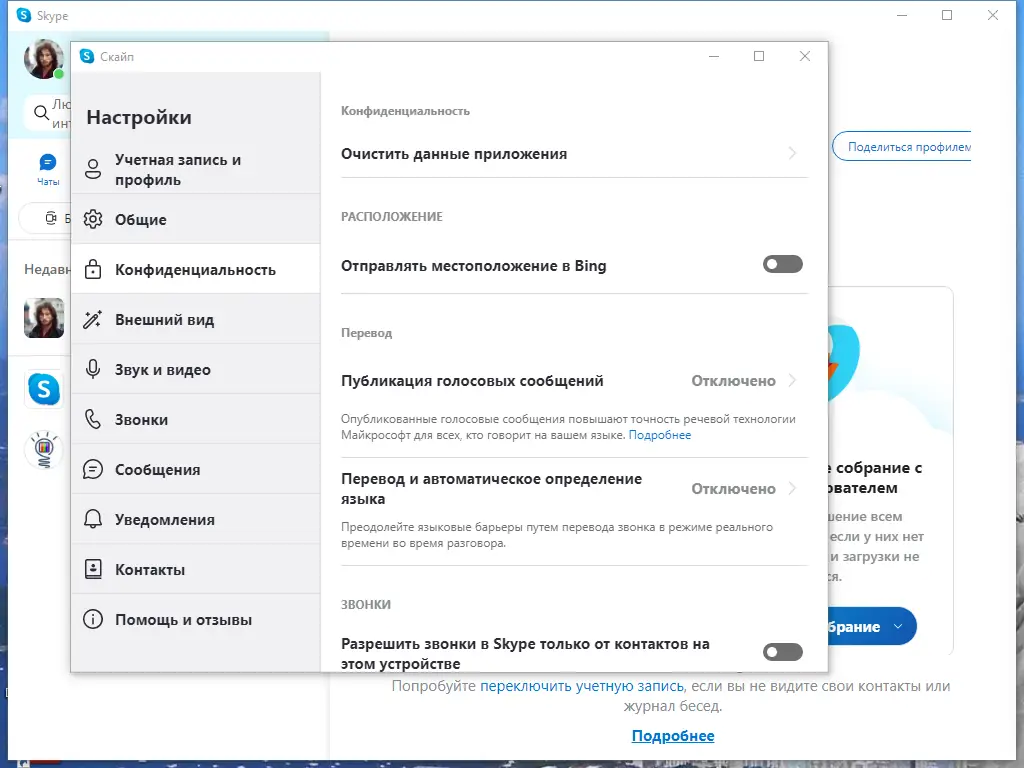The height and width of the screenshot is (768, 1024).
Task: Click the speech bubble icon for Сообщения
Action: pyautogui.click(x=93, y=470)
